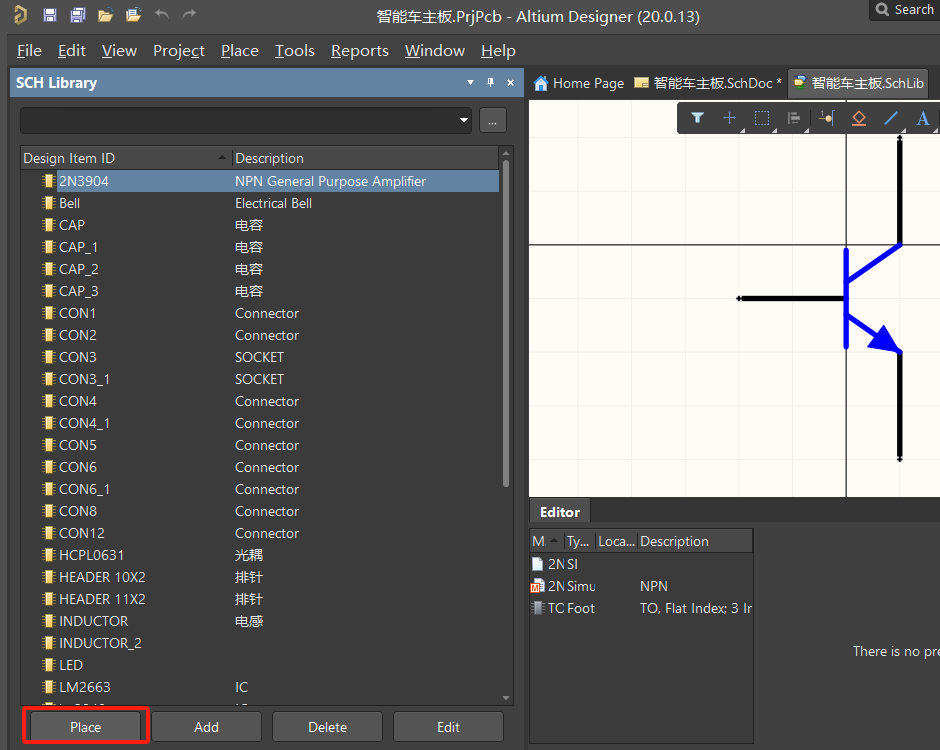Viewport: 940px width, 750px height.
Task: Click the Open folder icon
Action: tap(106, 15)
